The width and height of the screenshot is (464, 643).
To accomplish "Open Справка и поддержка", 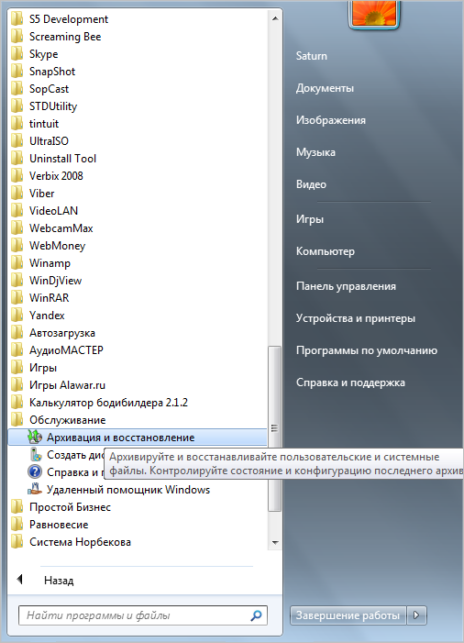I will [x=350, y=382].
